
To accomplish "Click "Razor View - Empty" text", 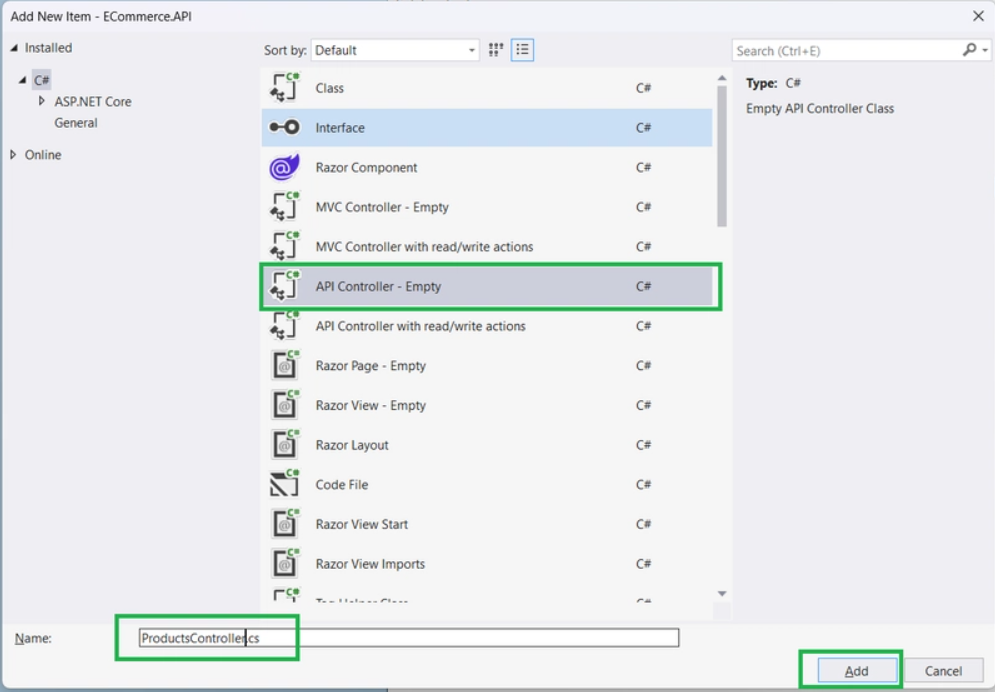I will 371,405.
